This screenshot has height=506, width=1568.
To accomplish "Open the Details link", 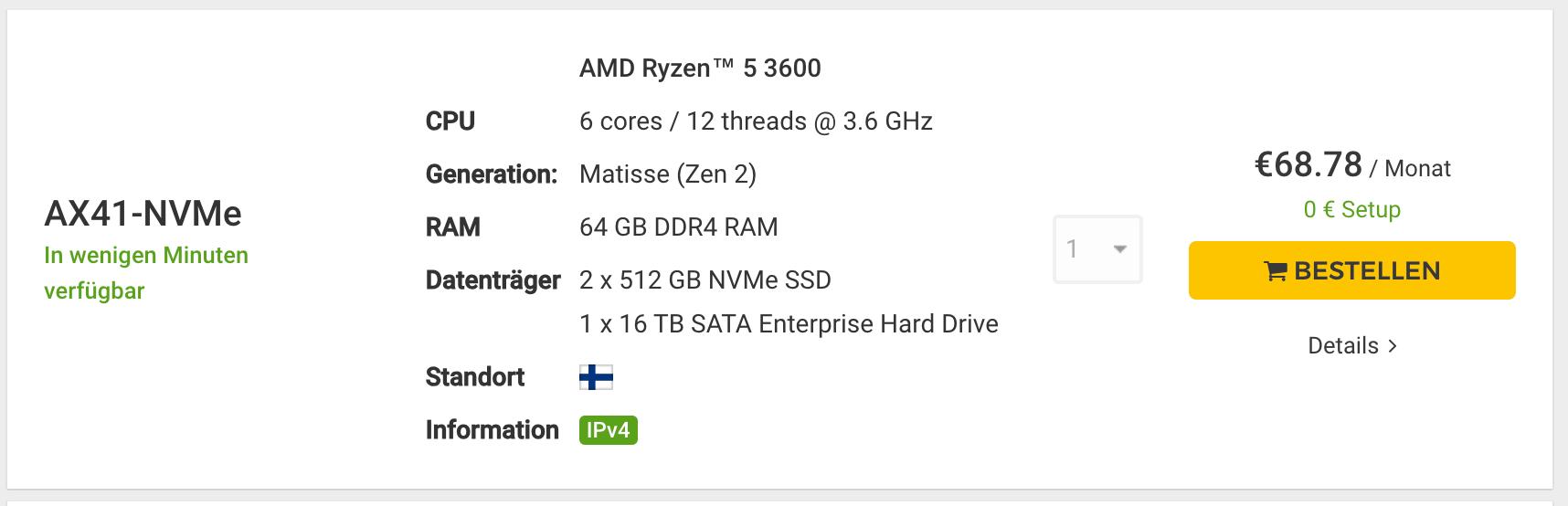I will (x=1352, y=346).
